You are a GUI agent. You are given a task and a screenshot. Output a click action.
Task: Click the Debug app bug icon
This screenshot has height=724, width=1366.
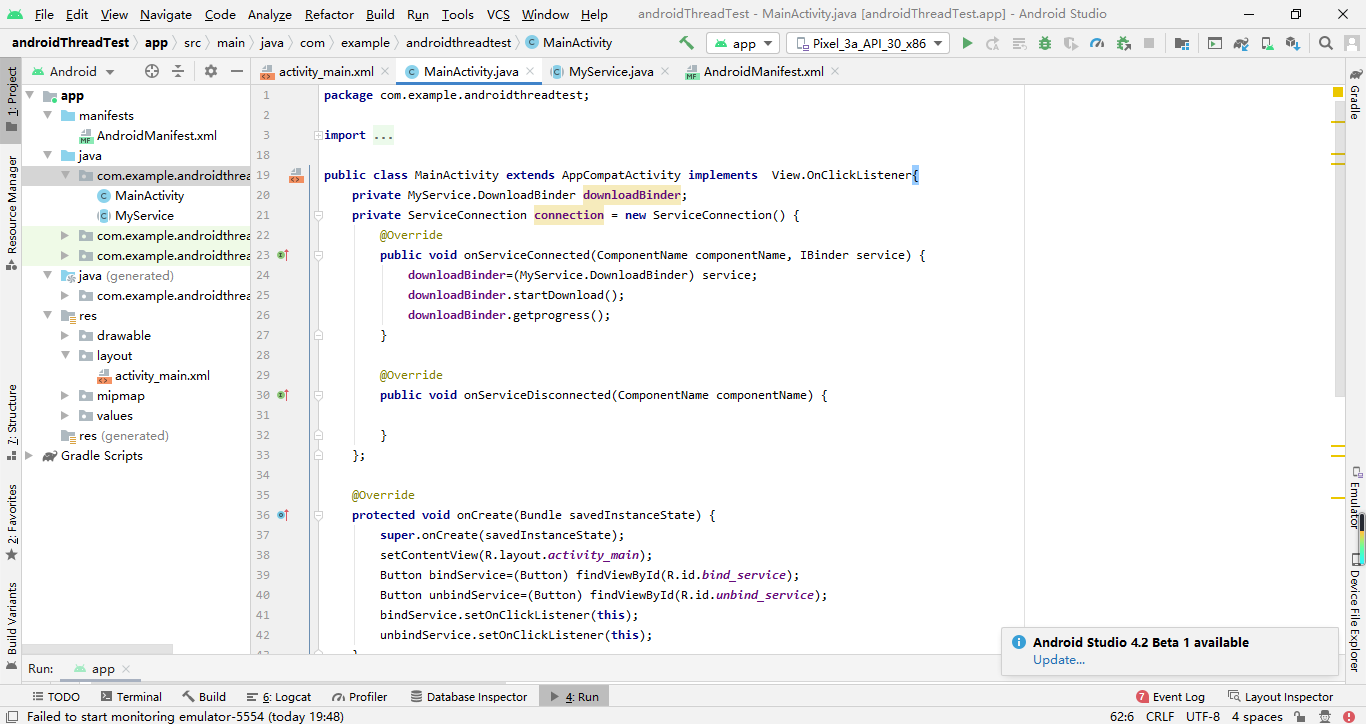point(1045,43)
